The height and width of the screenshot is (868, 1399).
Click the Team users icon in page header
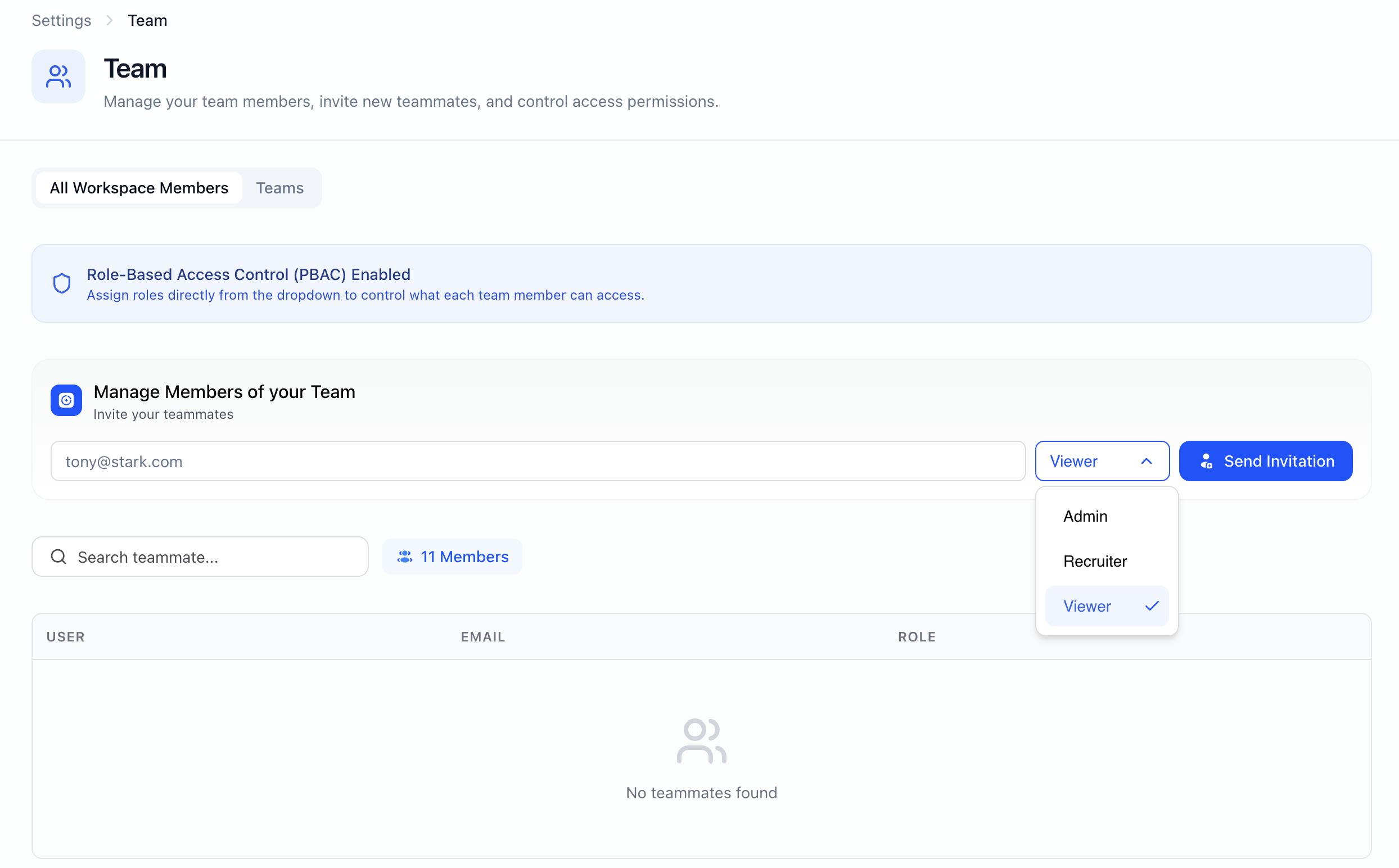click(x=58, y=76)
